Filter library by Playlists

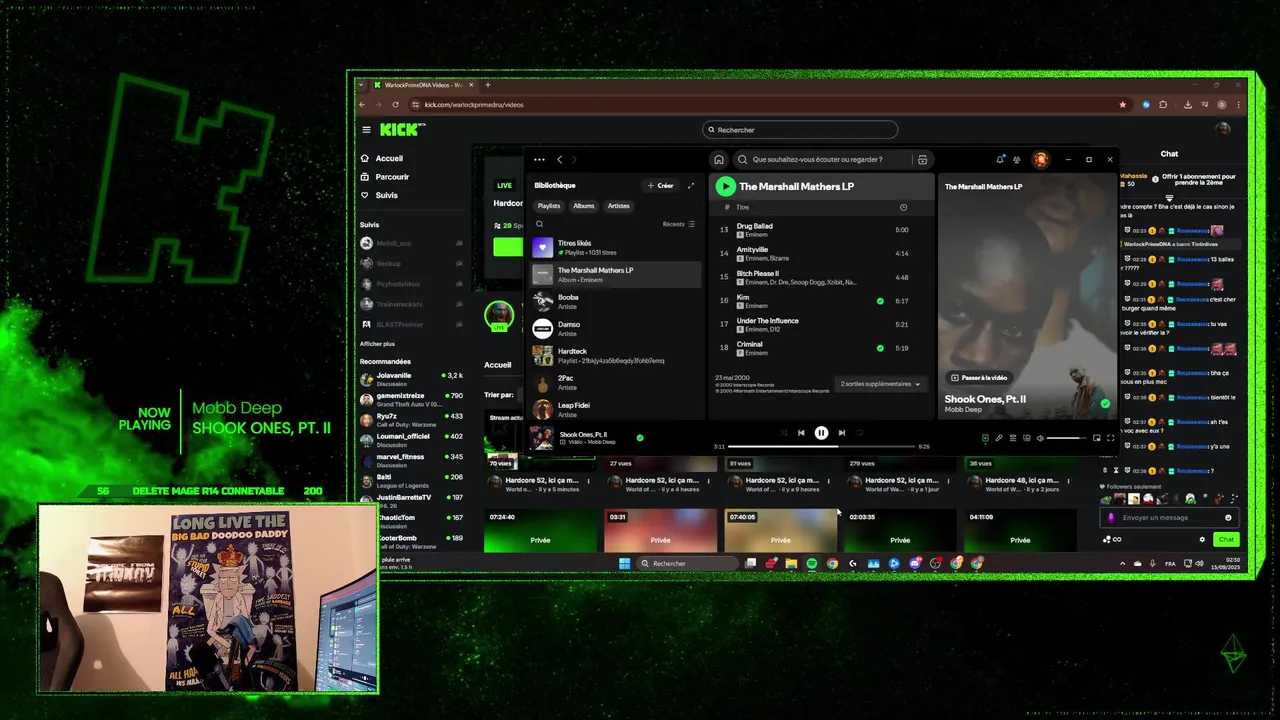[549, 206]
